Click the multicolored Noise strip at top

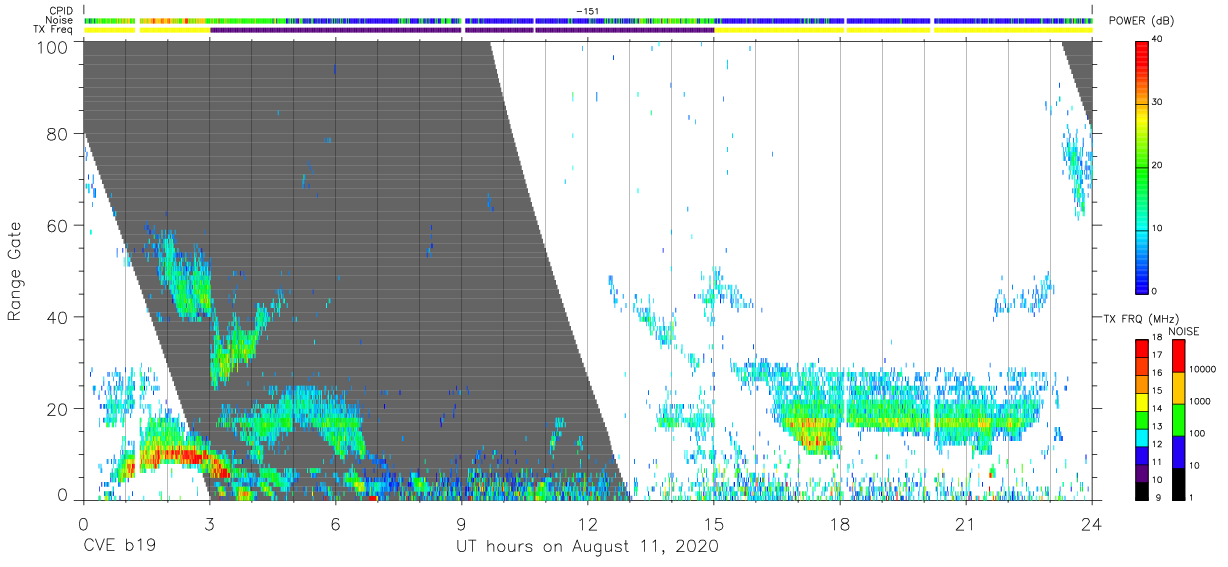(588, 20)
